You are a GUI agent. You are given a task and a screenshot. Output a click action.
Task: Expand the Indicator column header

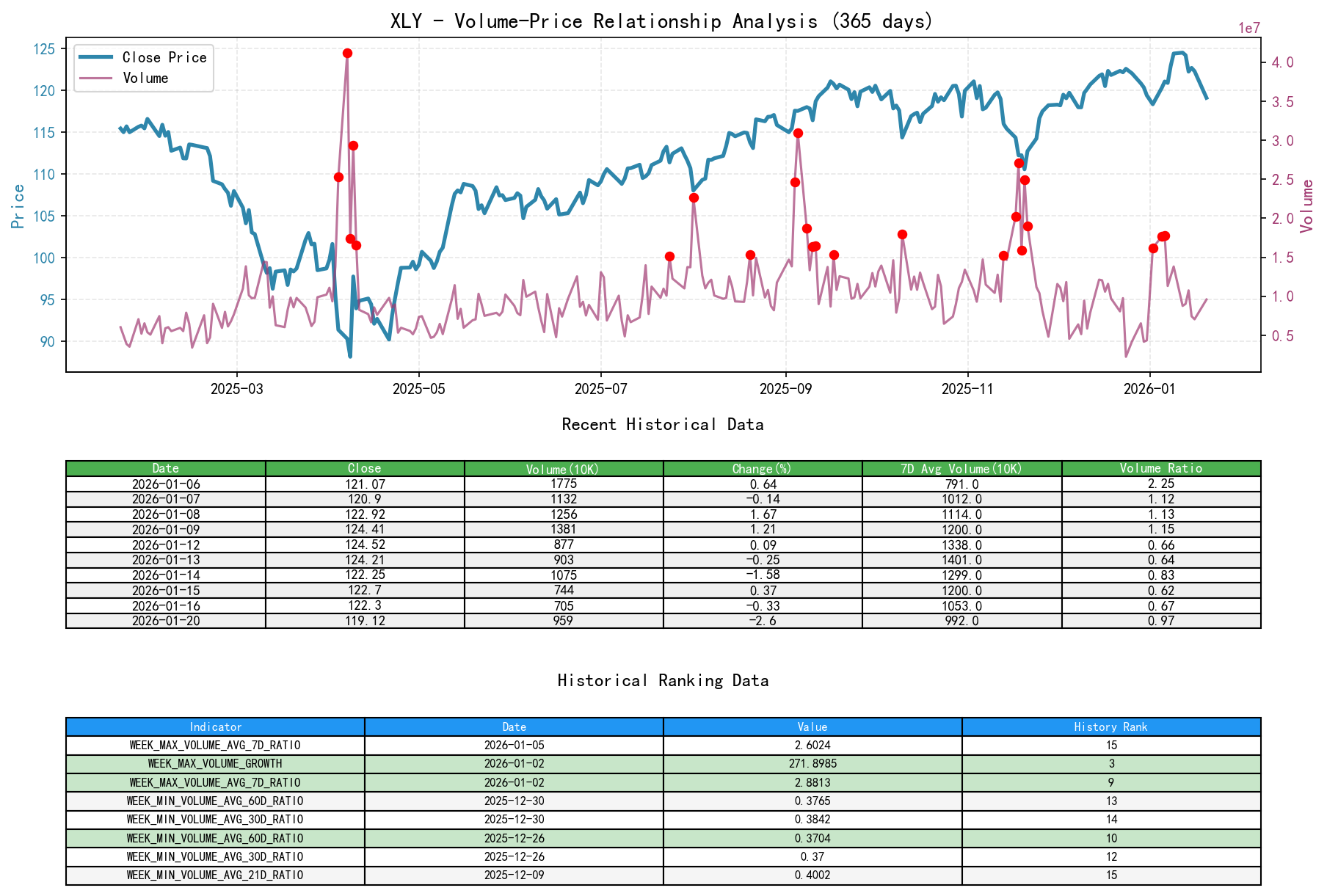[x=215, y=726]
